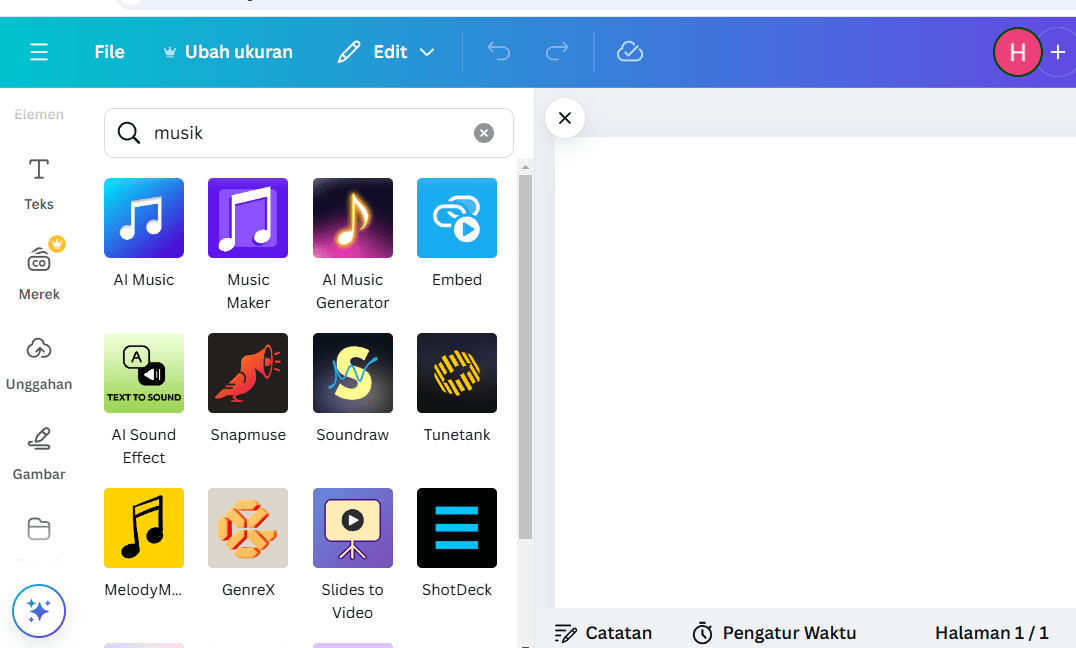Open the Gambar draw tab
This screenshot has width=1076, height=648.
click(x=39, y=453)
